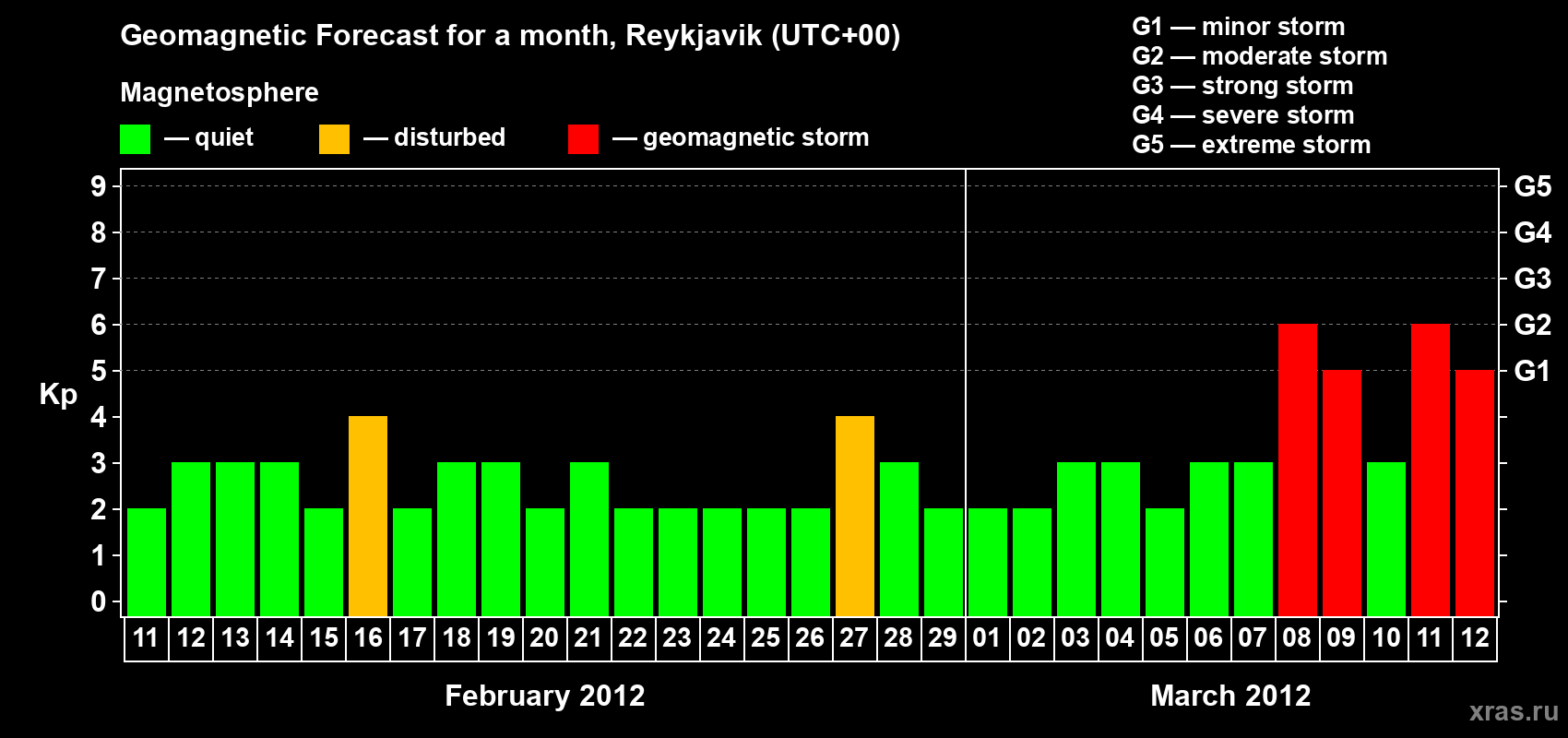This screenshot has width=1568, height=738.
Task: Click date label 27 for February
Action: (854, 637)
